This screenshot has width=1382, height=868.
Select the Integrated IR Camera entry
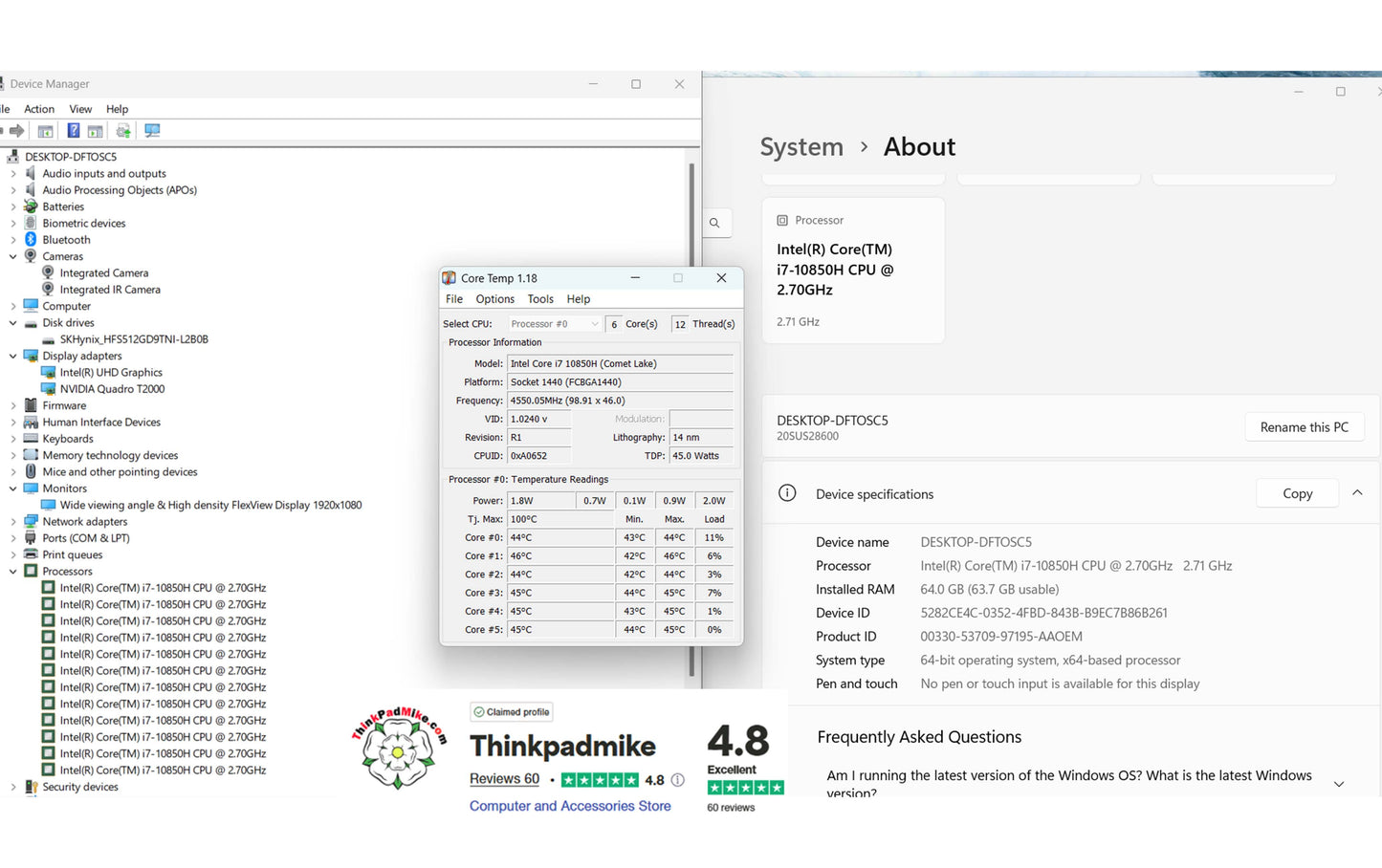coord(110,290)
